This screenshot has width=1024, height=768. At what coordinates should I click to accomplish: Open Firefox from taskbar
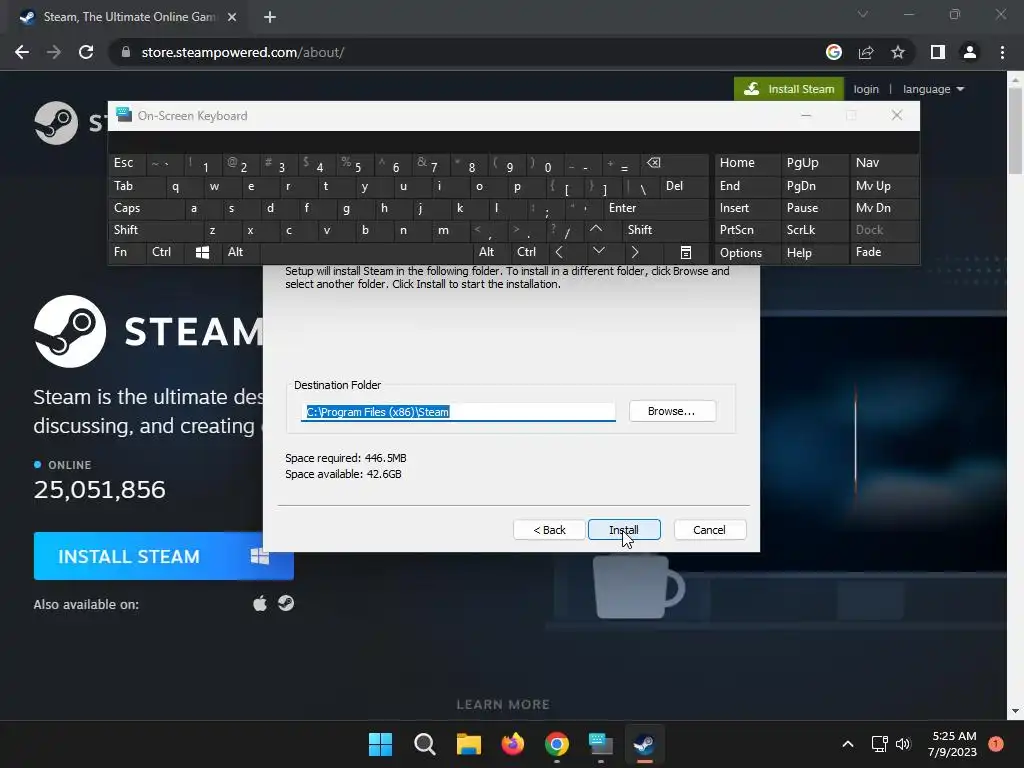click(513, 744)
